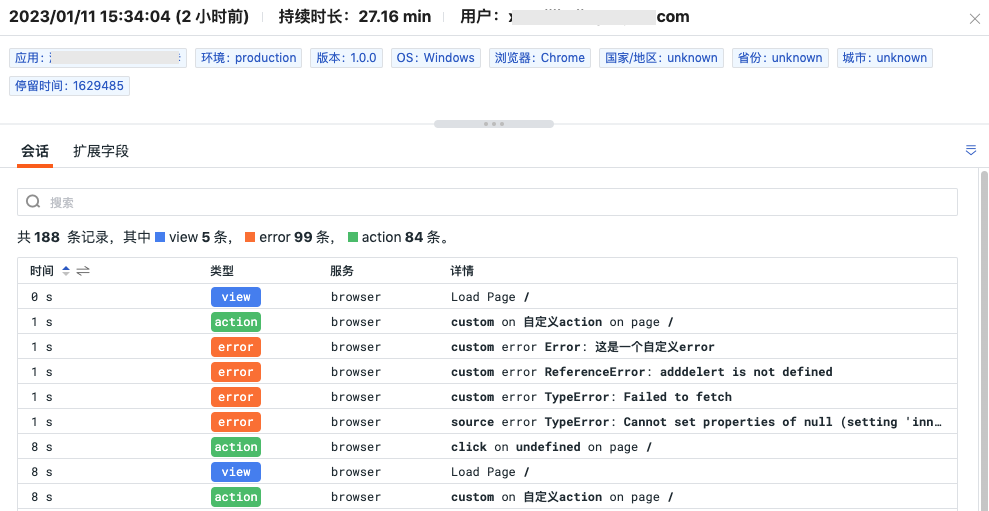This screenshot has width=989, height=511.
Task: Click the view badge in the 8 s row
Action: (236, 472)
